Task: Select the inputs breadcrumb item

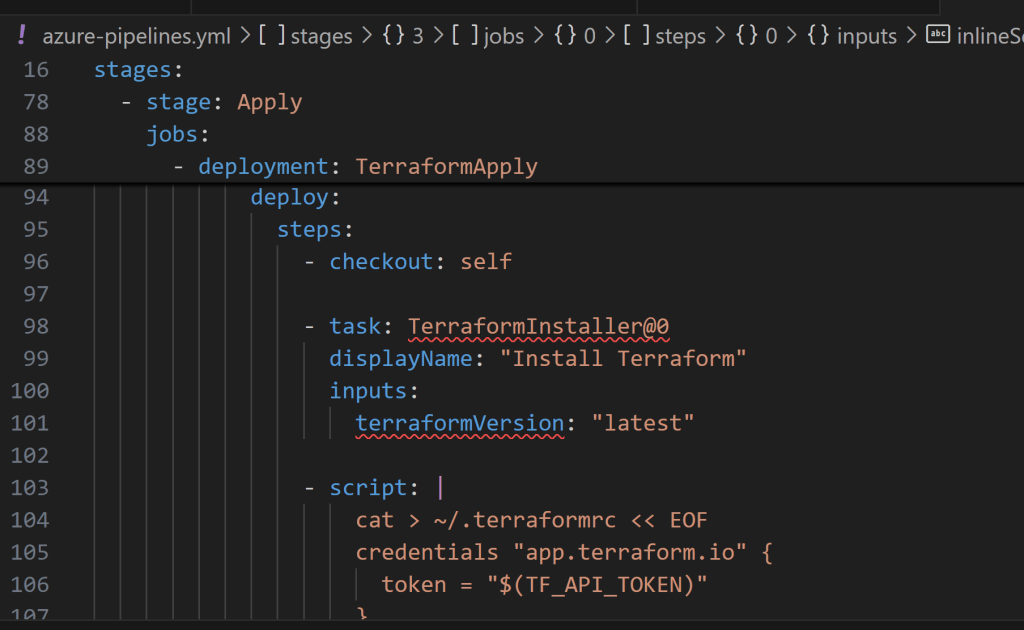Action: coord(867,36)
